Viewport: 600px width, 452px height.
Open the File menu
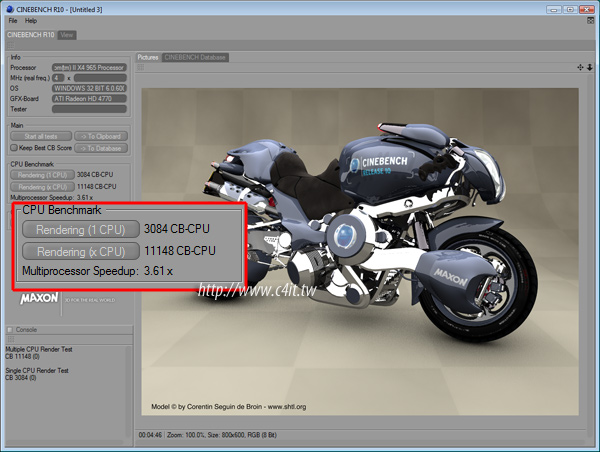(13, 21)
